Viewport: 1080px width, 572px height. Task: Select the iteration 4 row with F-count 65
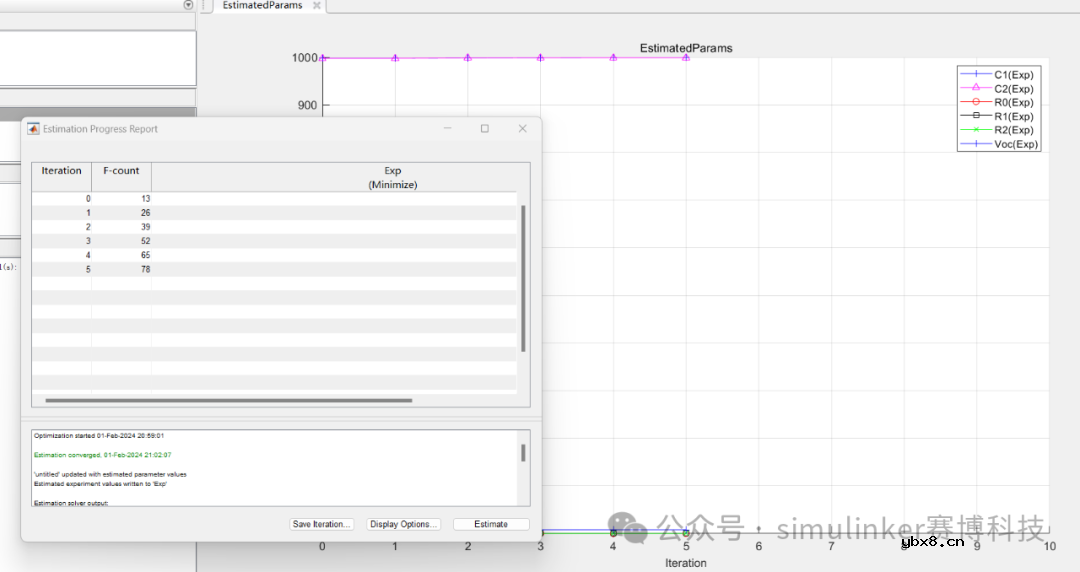[274, 255]
